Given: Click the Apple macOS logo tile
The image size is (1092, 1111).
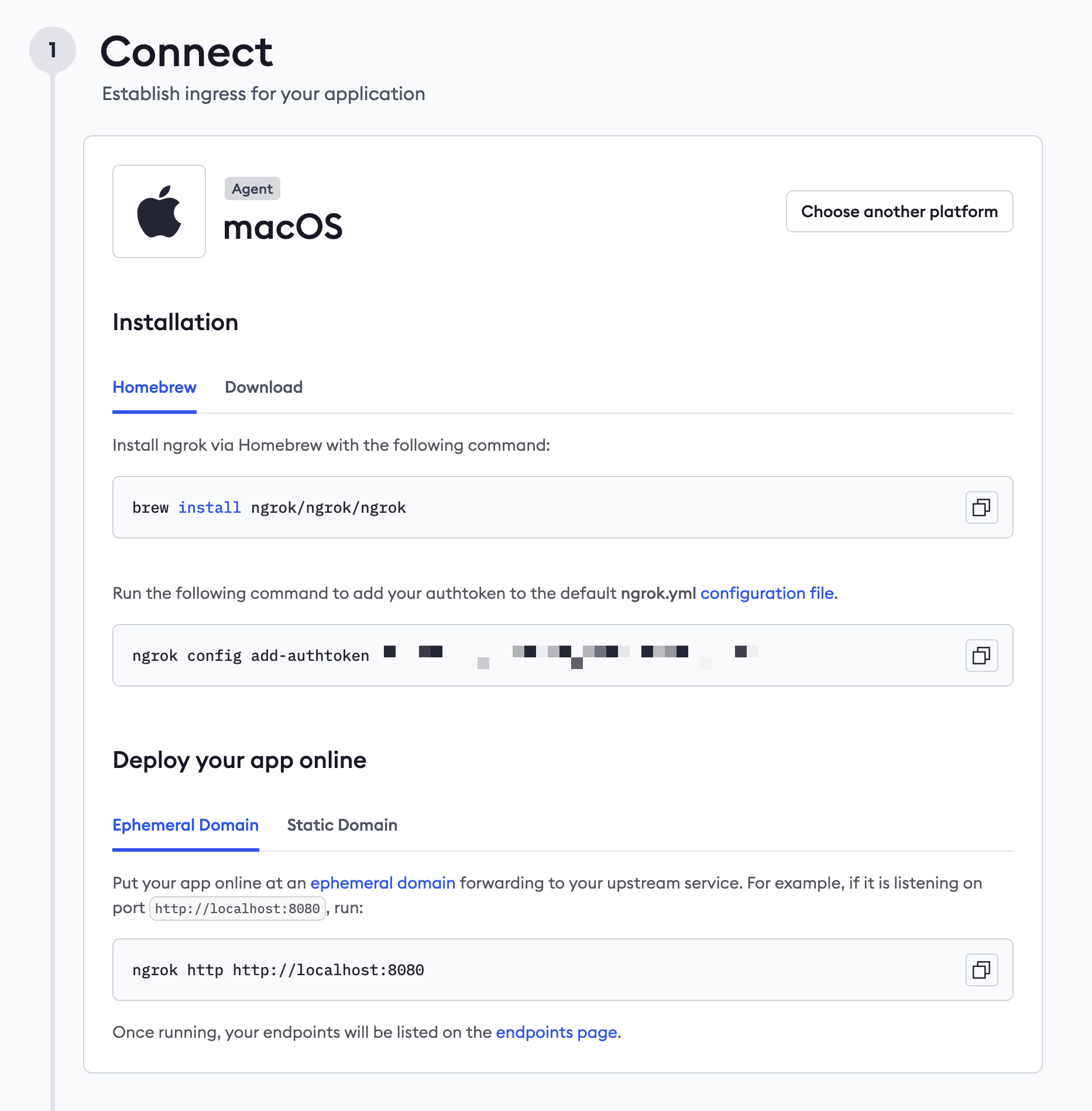Looking at the screenshot, I should pyautogui.click(x=159, y=211).
